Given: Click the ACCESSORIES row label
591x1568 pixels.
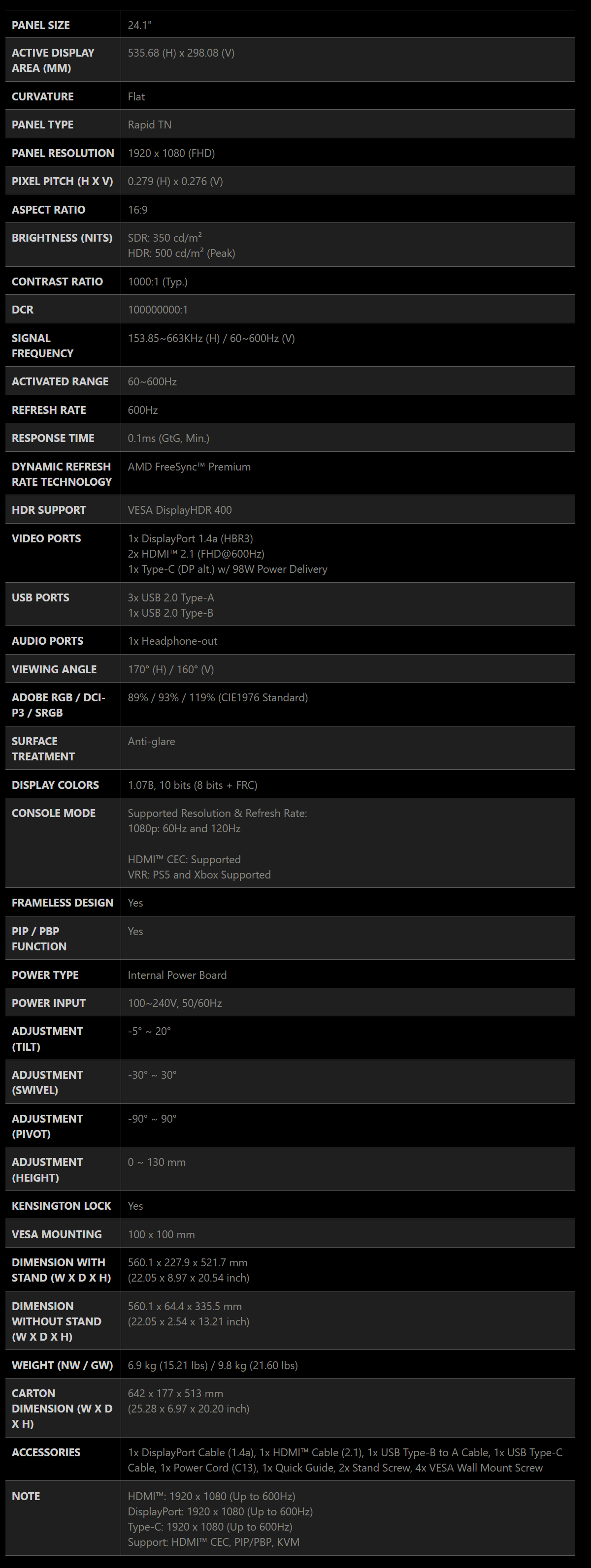Looking at the screenshot, I should (x=46, y=1452).
